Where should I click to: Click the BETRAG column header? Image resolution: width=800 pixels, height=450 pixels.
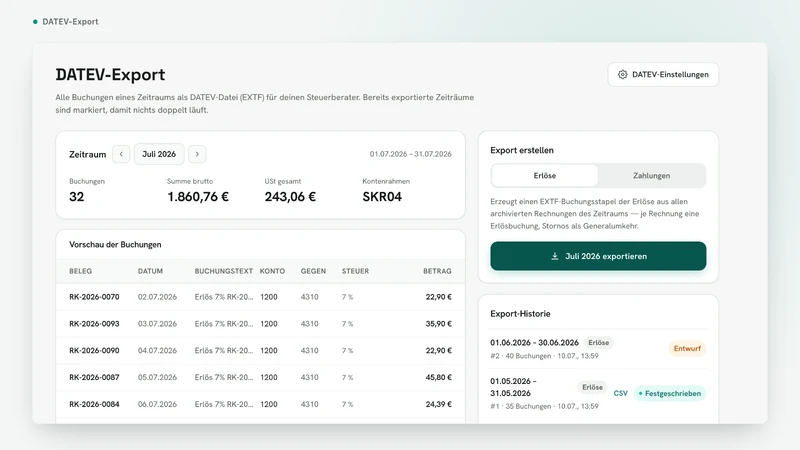tap(437, 271)
